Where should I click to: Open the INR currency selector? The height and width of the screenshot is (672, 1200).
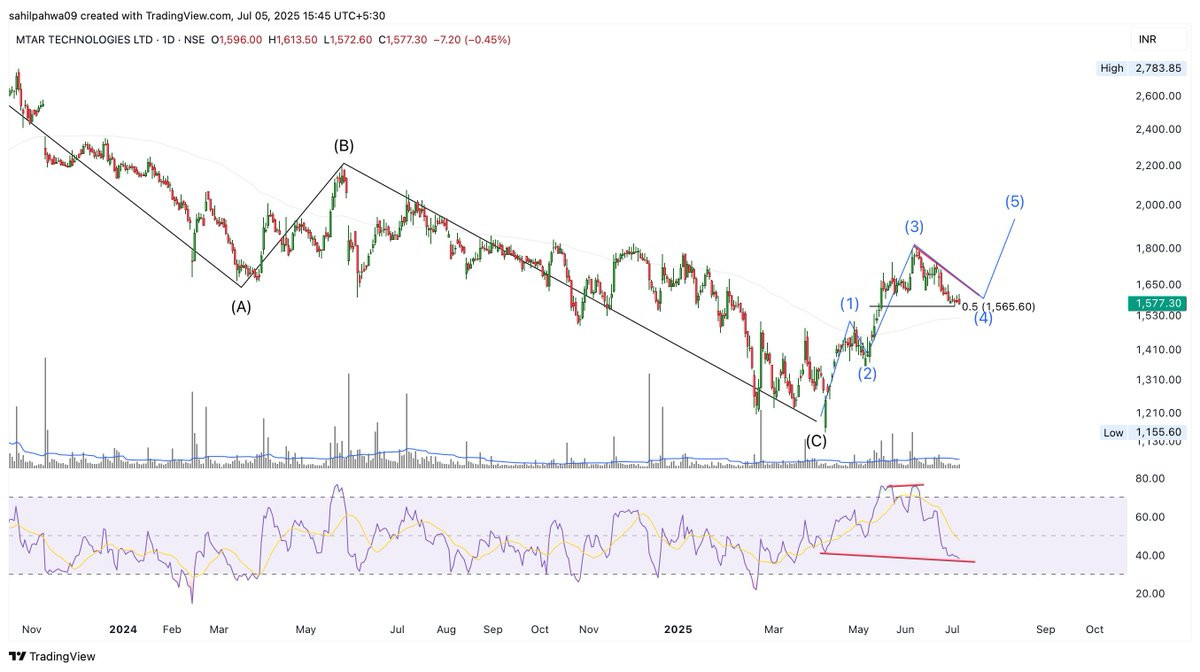[x=1148, y=39]
